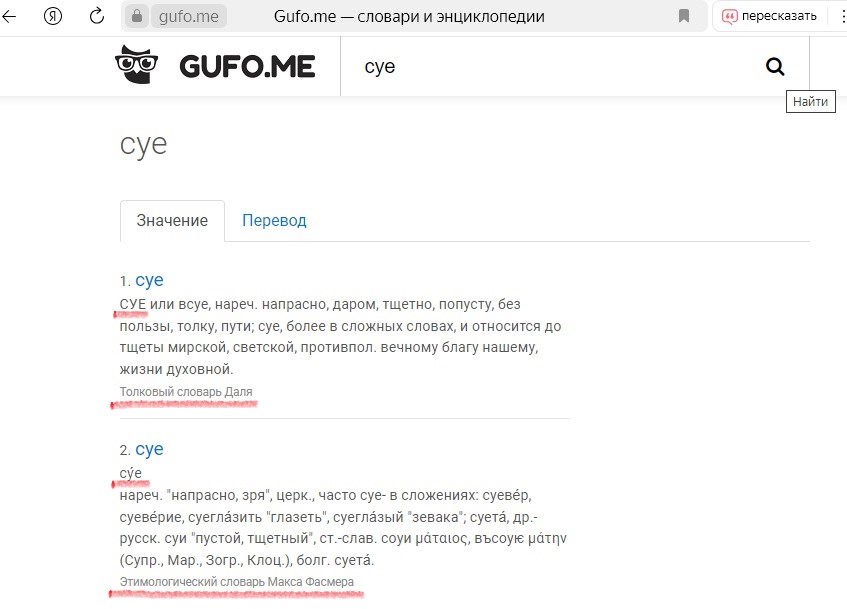
Task: Click the lock site-security icon
Action: coord(138,16)
